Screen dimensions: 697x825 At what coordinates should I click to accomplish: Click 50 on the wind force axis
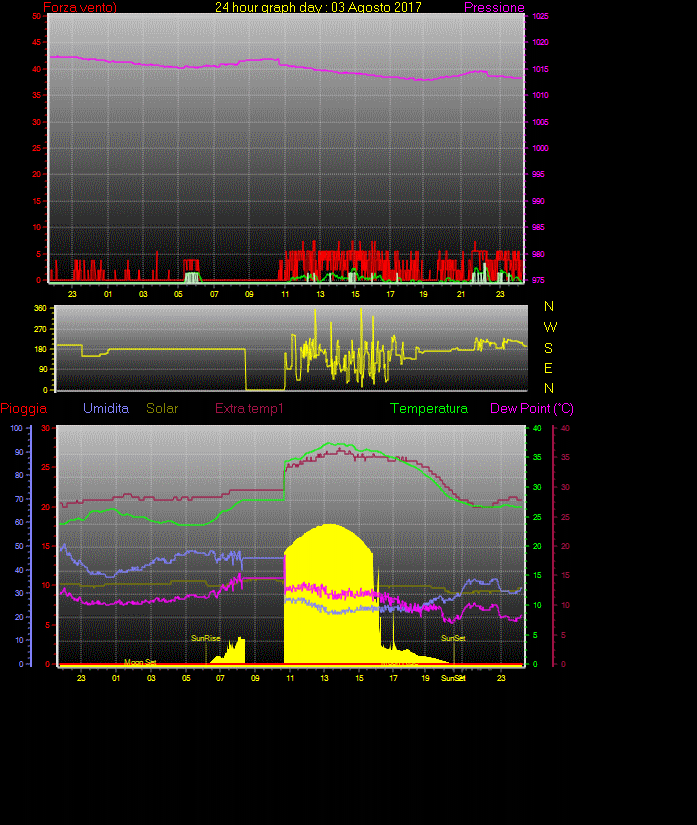click(x=36, y=16)
